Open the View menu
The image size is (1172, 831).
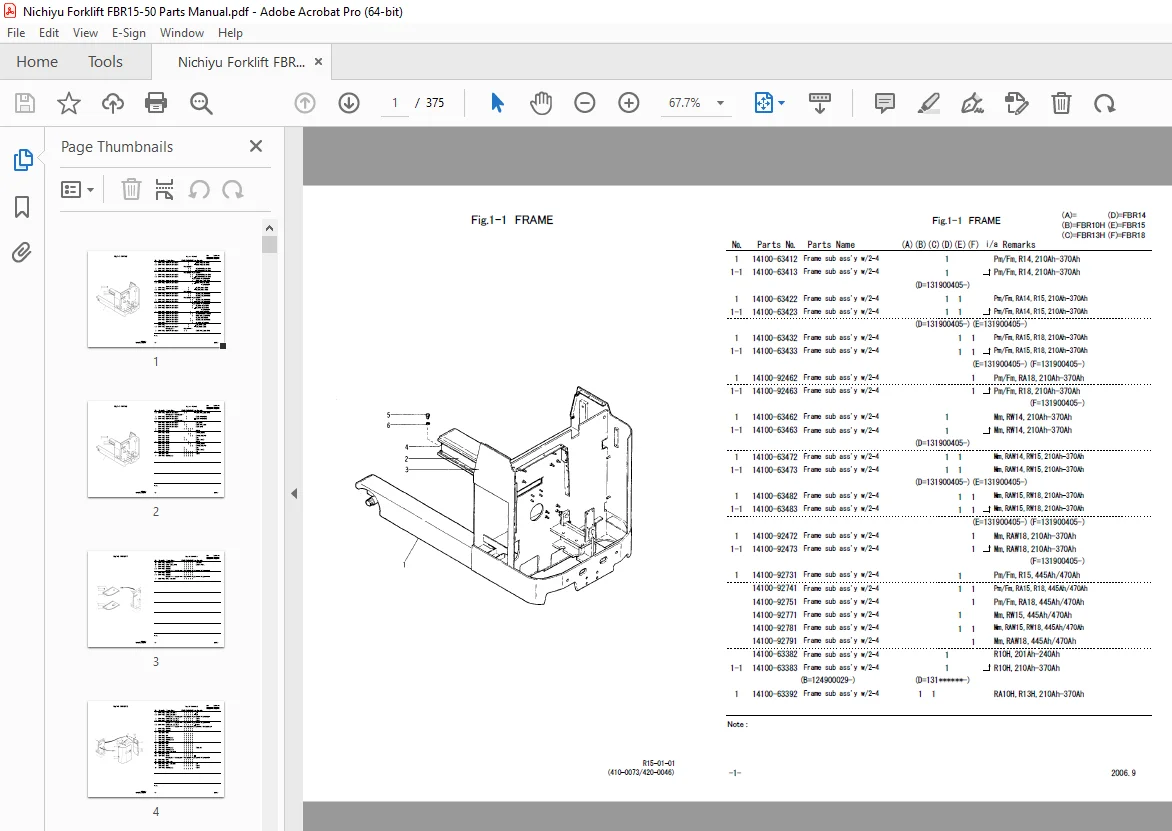click(x=85, y=33)
